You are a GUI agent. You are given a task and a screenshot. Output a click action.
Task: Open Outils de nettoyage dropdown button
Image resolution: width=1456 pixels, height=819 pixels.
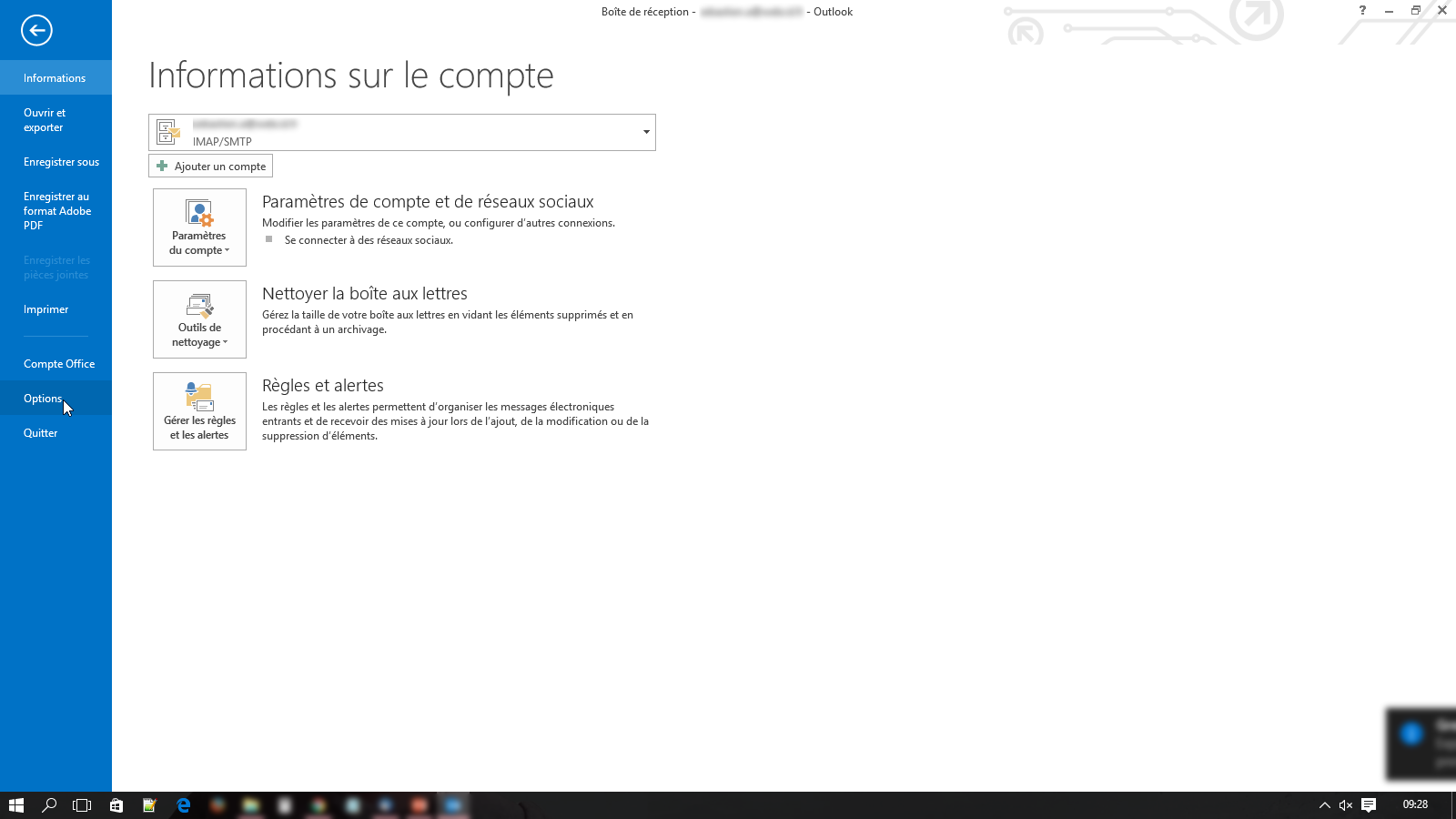tap(199, 319)
